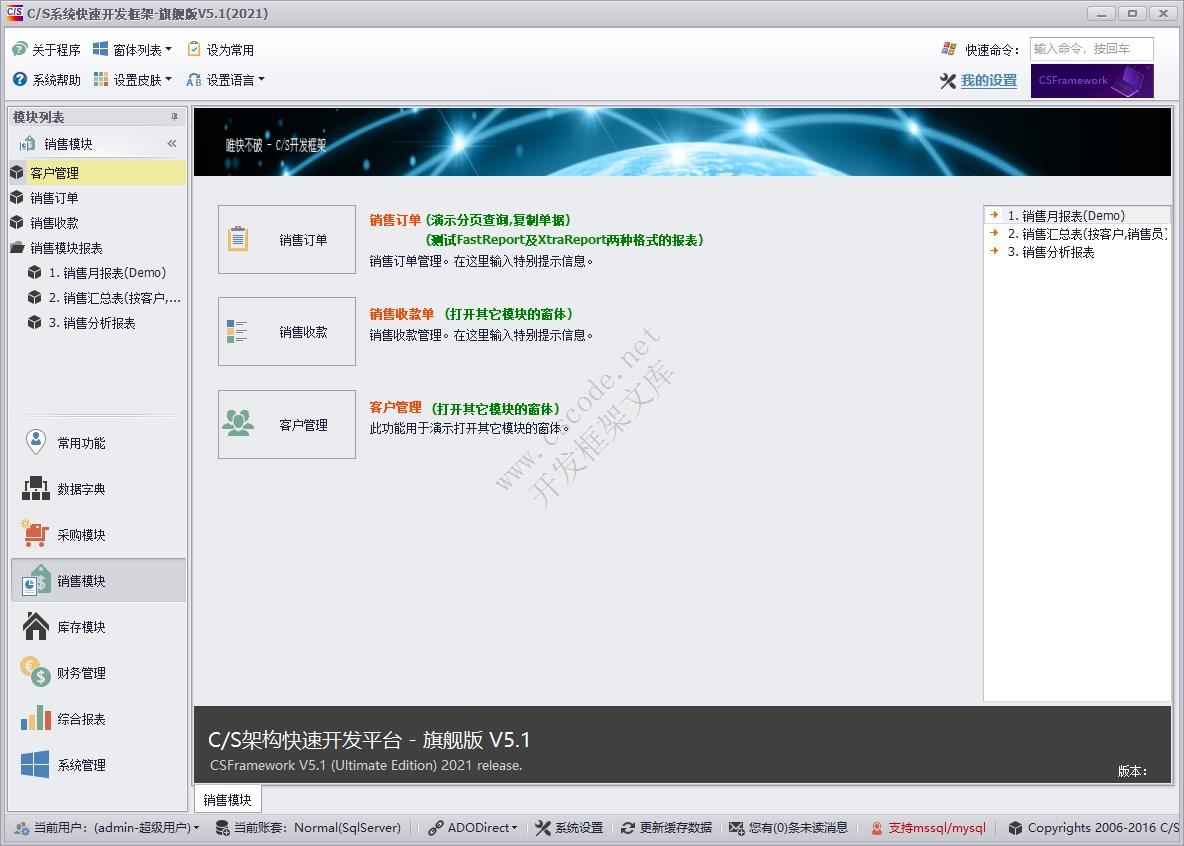
Task: Open the 窗体列表 dropdown
Action: [x=131, y=47]
